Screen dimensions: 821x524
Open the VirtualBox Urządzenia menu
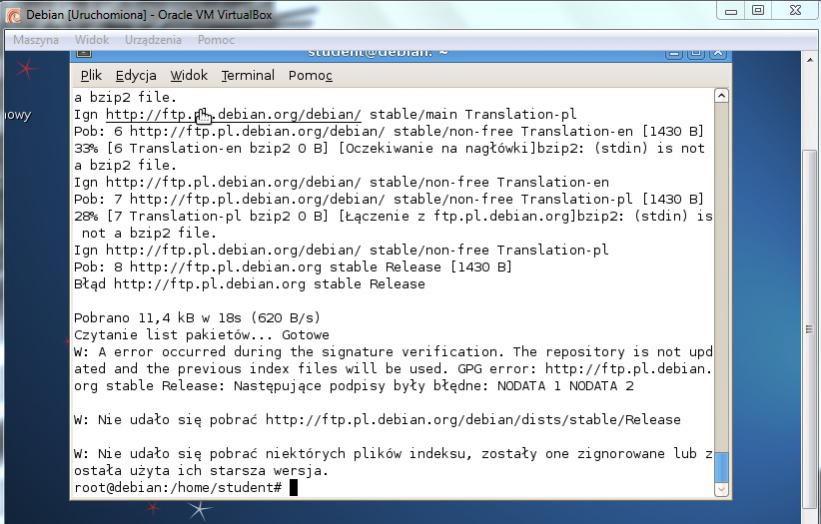[x=153, y=40]
